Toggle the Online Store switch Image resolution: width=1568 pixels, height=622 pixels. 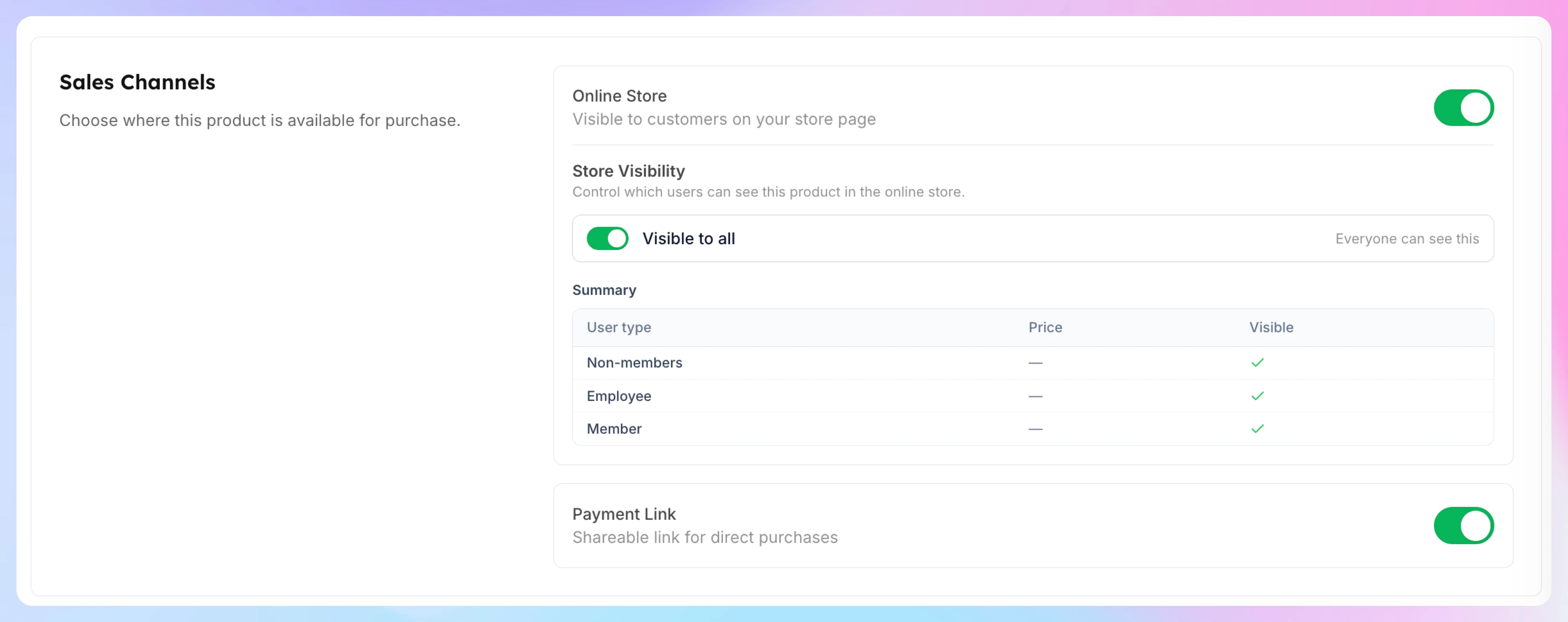pyautogui.click(x=1463, y=108)
